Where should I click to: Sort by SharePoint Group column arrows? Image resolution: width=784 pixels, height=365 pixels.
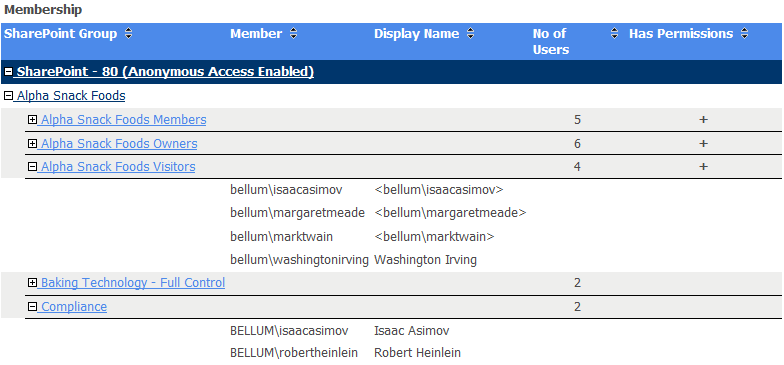click(x=128, y=34)
